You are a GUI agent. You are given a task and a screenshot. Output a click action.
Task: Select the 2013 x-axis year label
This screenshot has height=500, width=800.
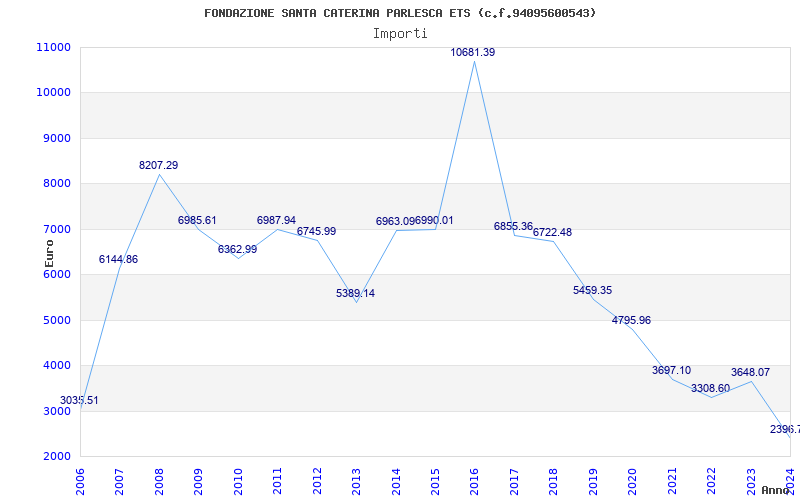point(356,482)
